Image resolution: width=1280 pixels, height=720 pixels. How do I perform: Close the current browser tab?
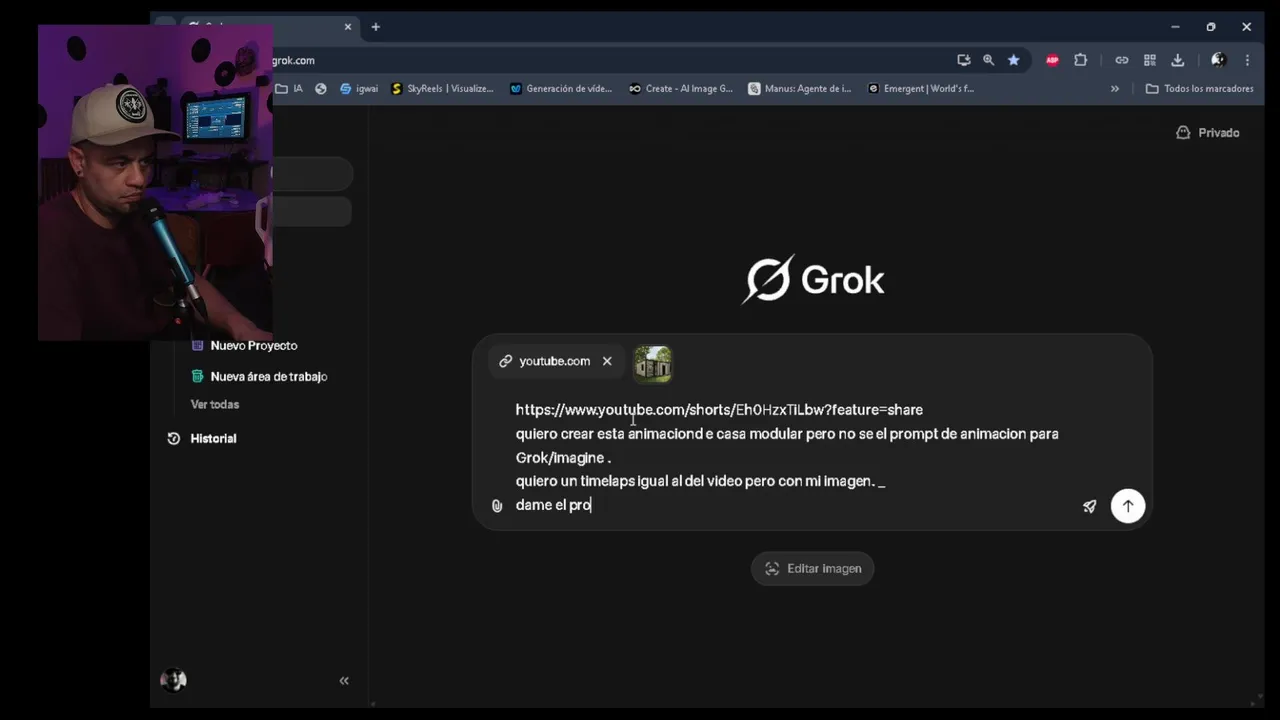[x=348, y=27]
